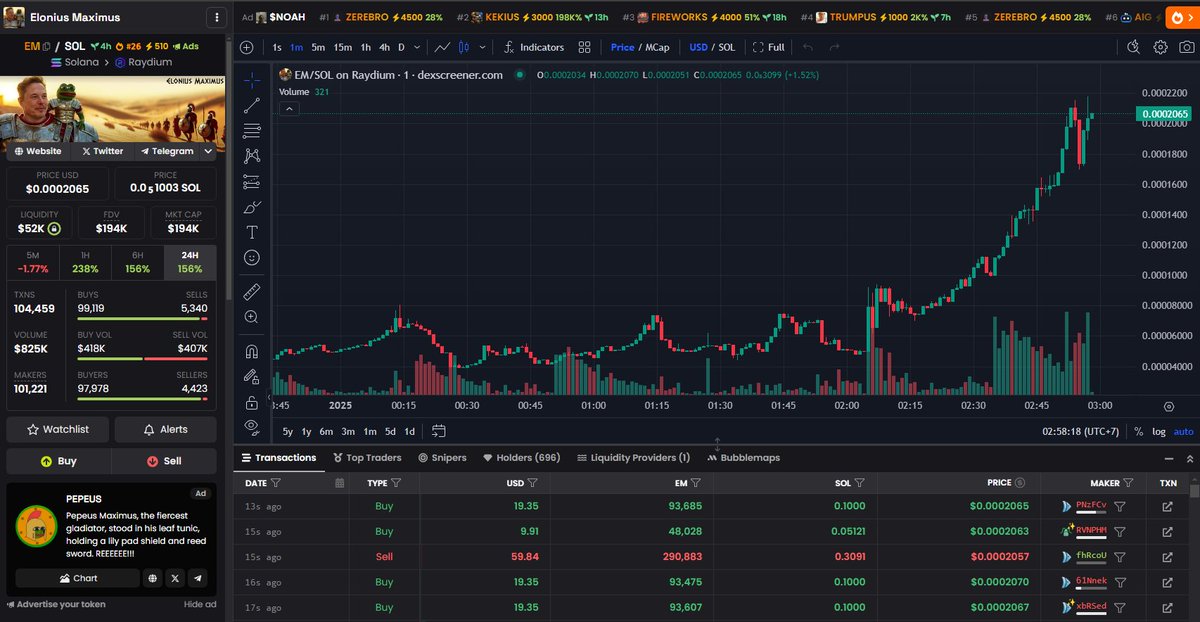Select the text annotation tool
The height and width of the screenshot is (622, 1200).
point(252,232)
